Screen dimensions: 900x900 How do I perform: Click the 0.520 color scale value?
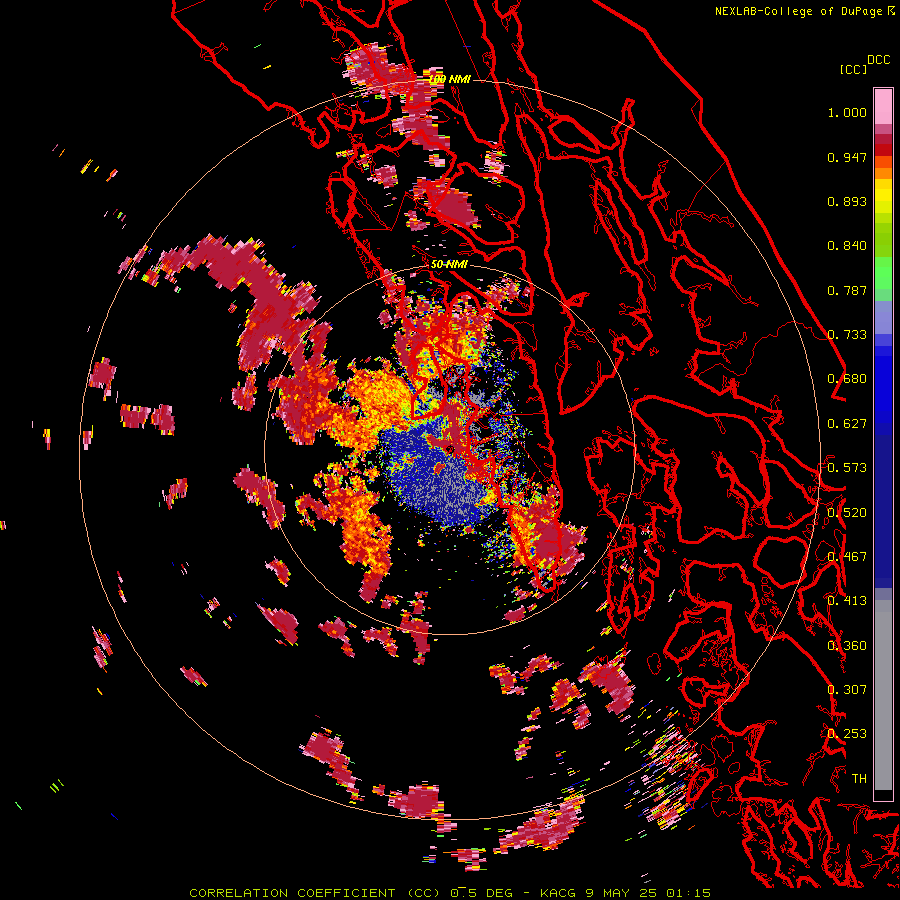[847, 513]
